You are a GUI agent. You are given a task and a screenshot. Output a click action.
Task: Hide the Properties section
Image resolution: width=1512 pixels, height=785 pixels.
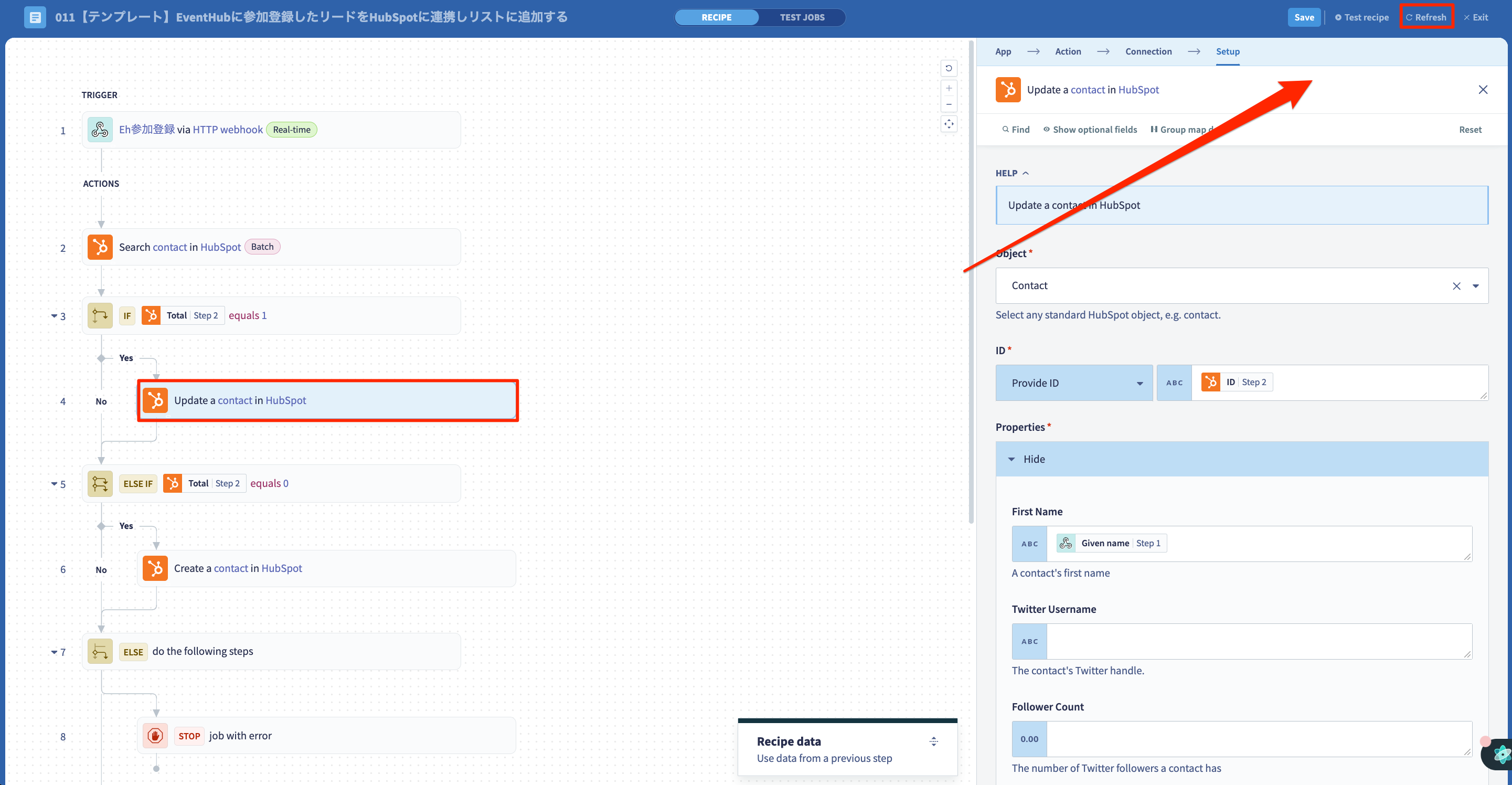1241,459
